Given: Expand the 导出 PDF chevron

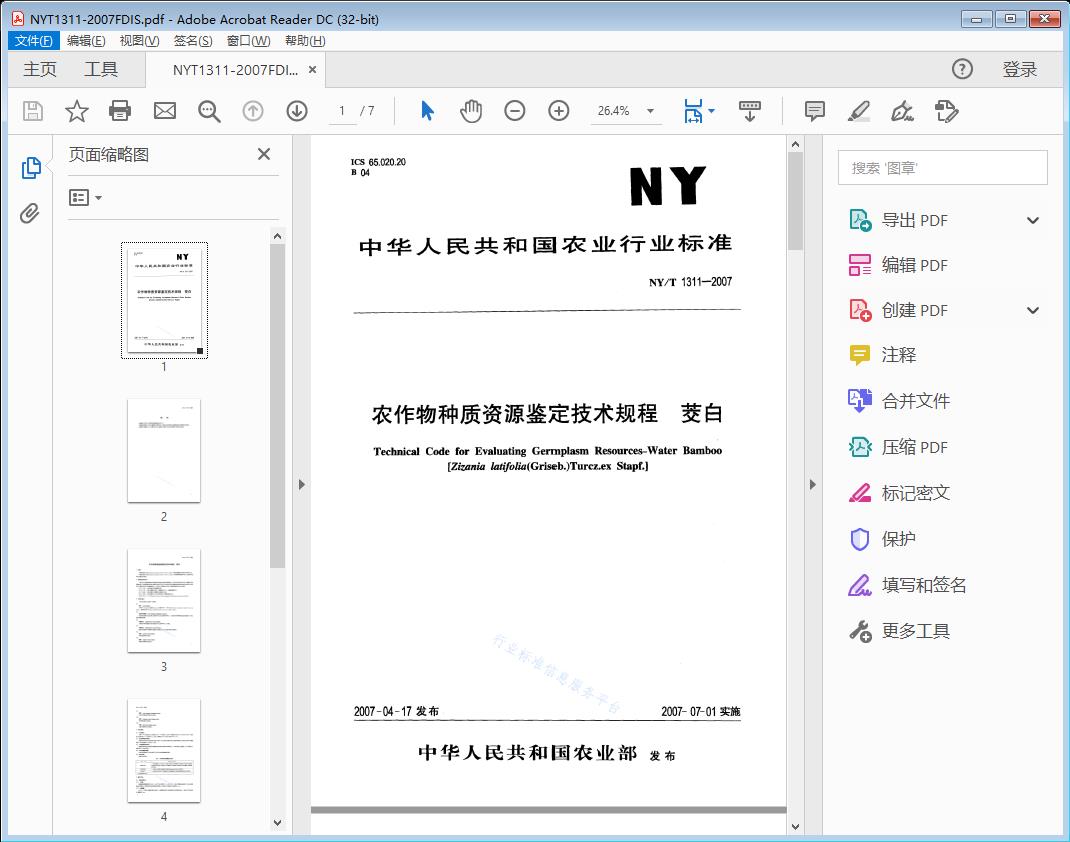Looking at the screenshot, I should 1032,219.
